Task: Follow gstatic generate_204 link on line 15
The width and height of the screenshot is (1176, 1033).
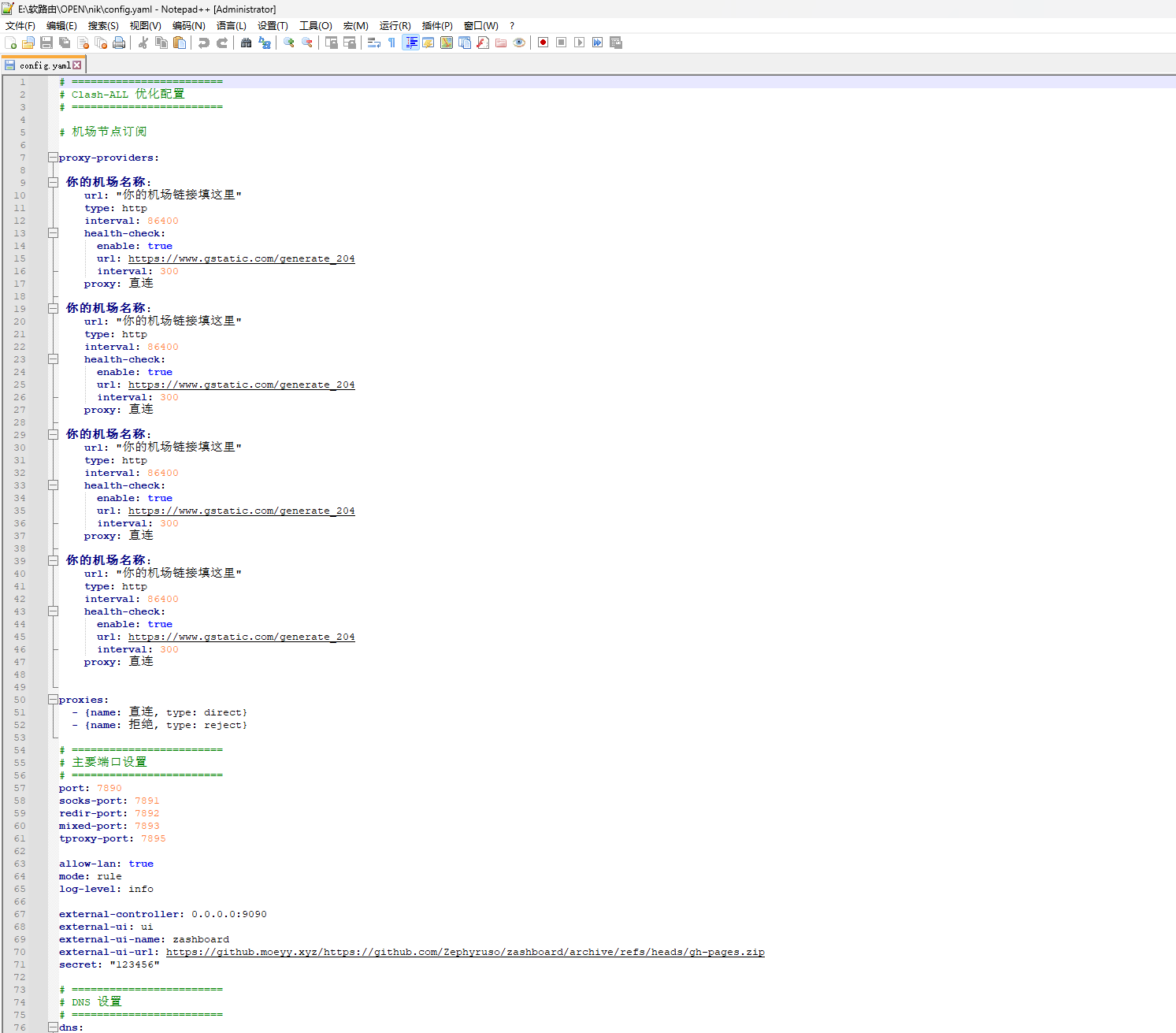Action: pos(242,258)
